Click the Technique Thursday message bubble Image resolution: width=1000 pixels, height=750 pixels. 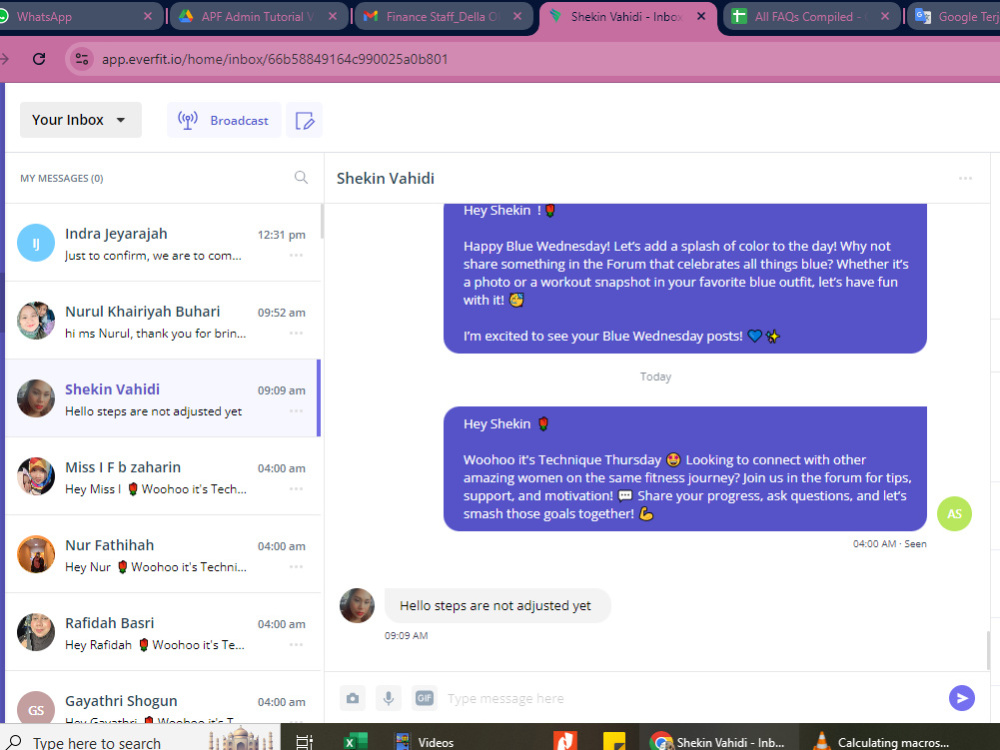[x=685, y=469]
